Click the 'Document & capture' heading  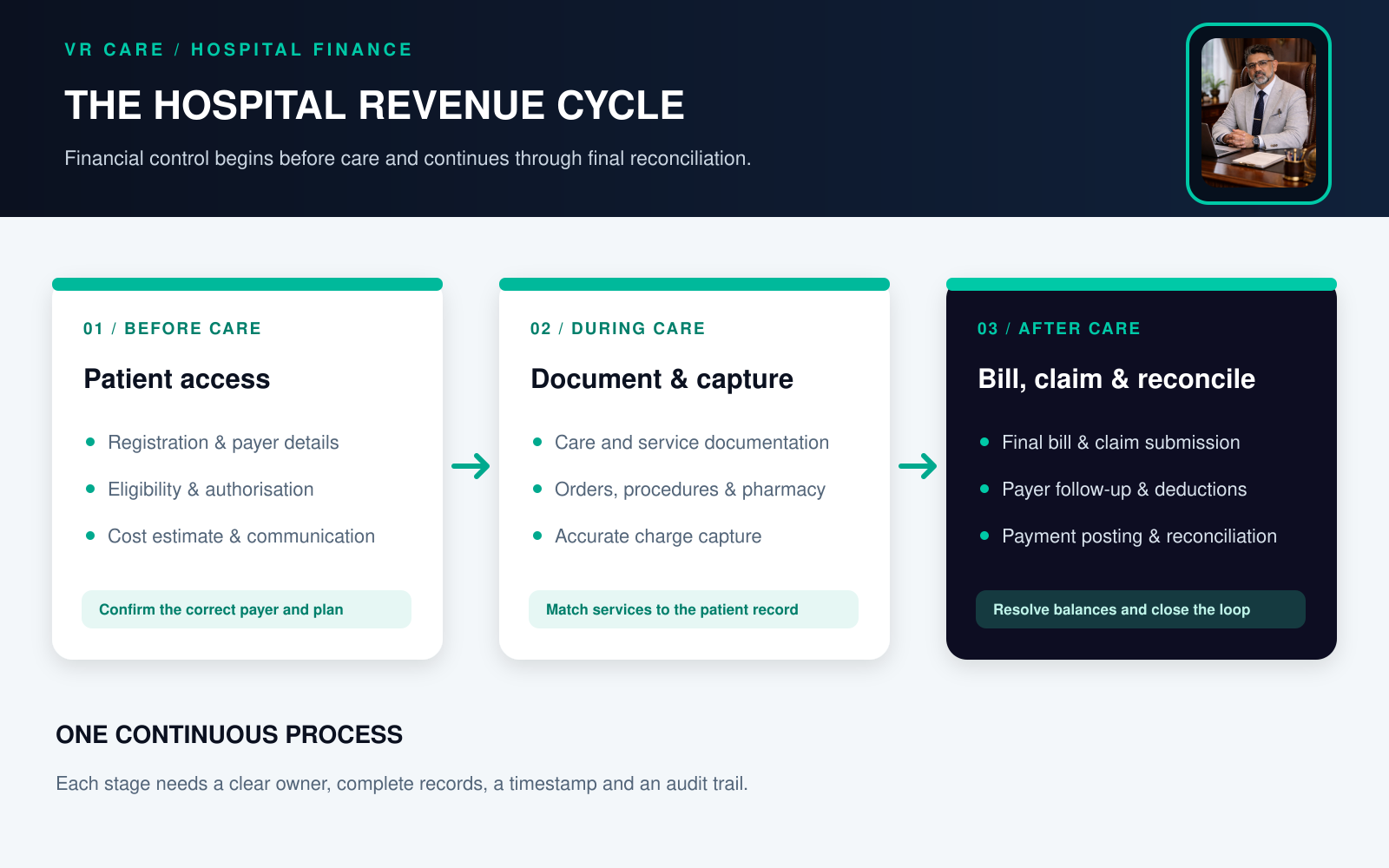[x=662, y=379]
